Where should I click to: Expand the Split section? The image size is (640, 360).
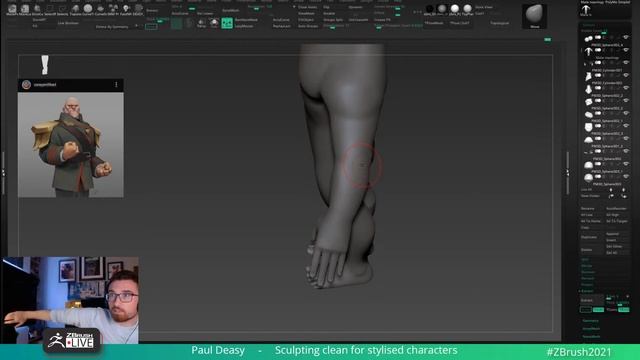click(x=584, y=260)
